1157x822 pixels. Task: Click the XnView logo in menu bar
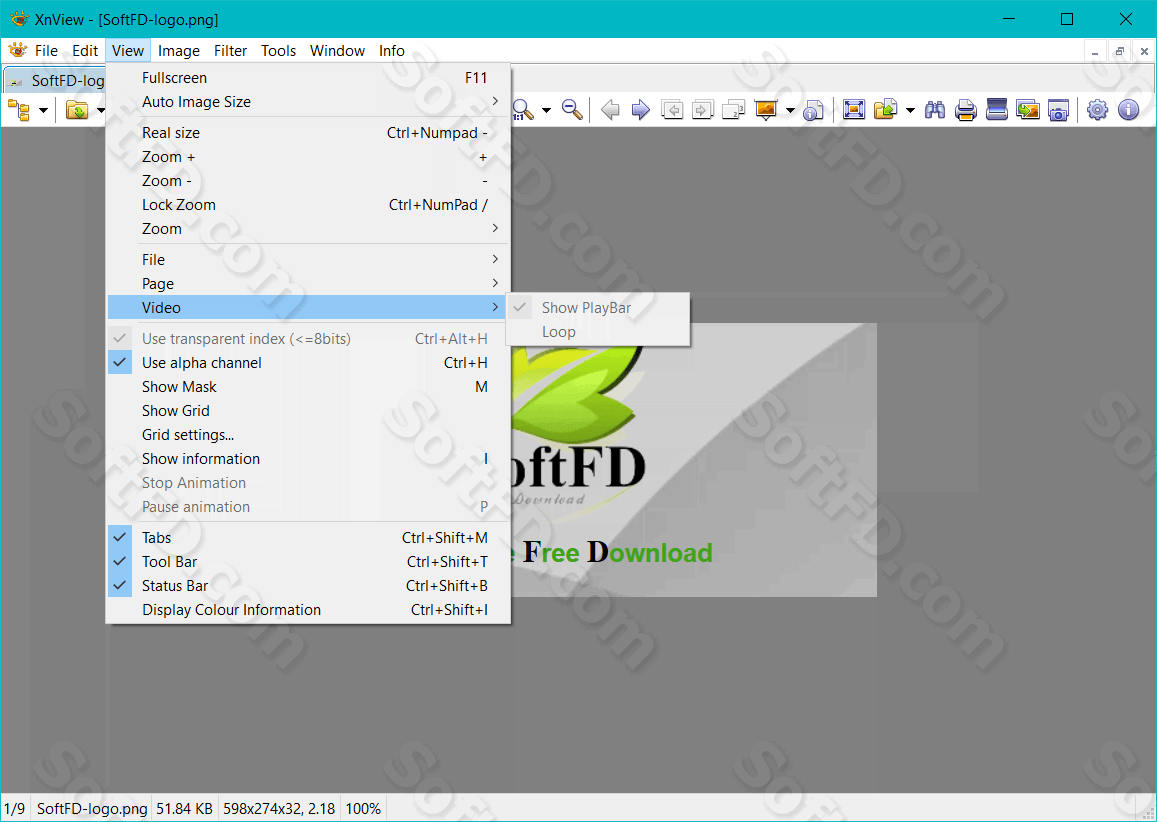[x=17, y=50]
